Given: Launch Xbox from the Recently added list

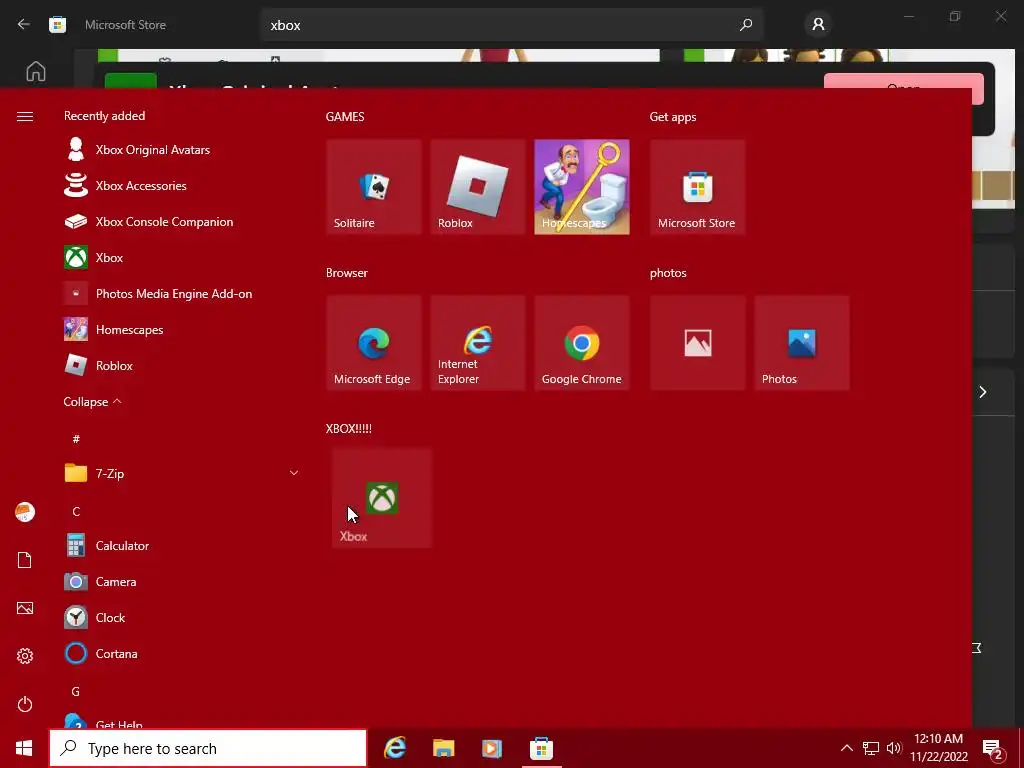Looking at the screenshot, I should [182, 257].
